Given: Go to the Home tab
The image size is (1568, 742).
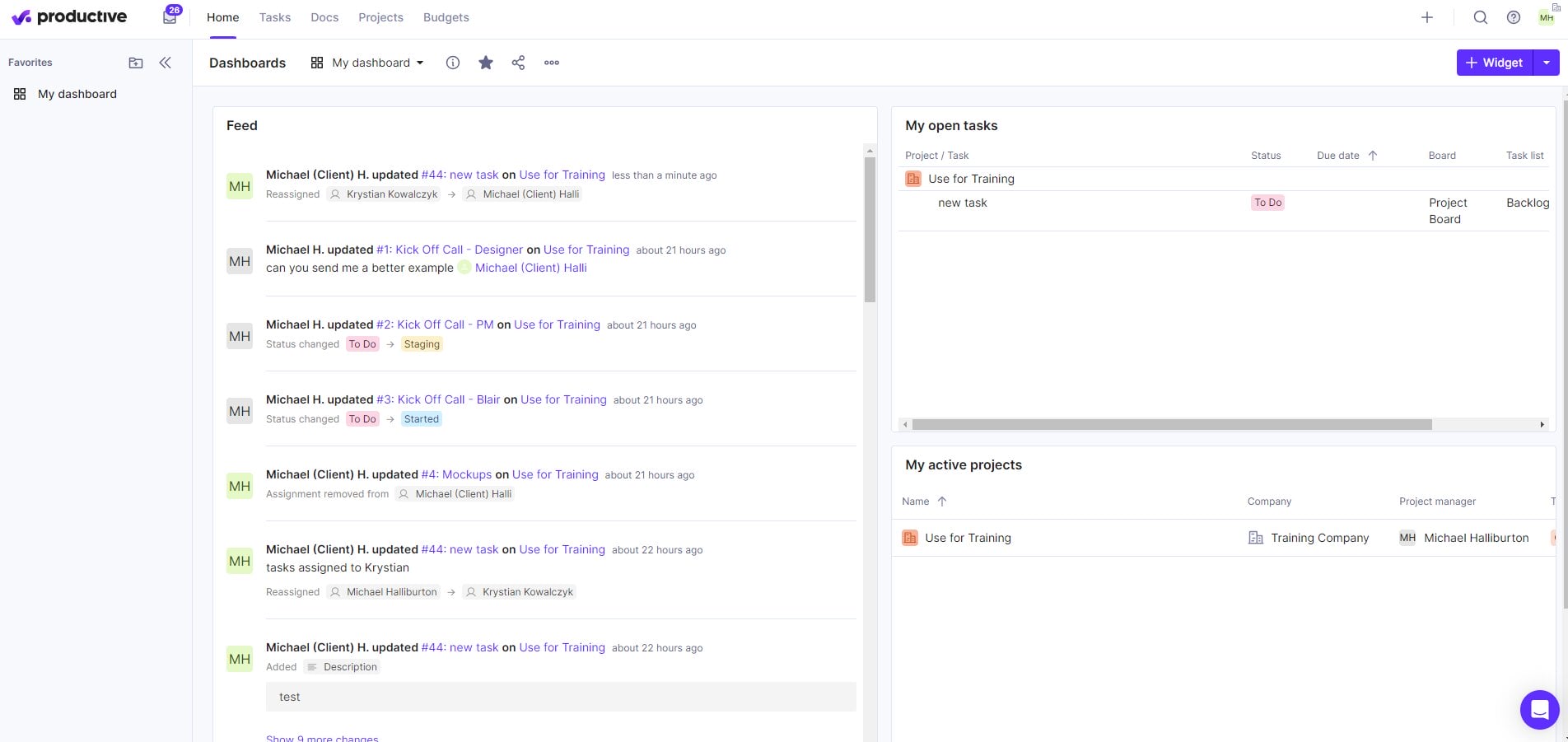Looking at the screenshot, I should (x=223, y=17).
